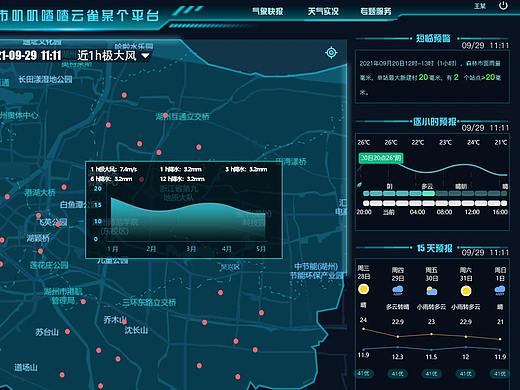The image size is (520, 390).
Task: Click the user name 王某
Action: 480,6
